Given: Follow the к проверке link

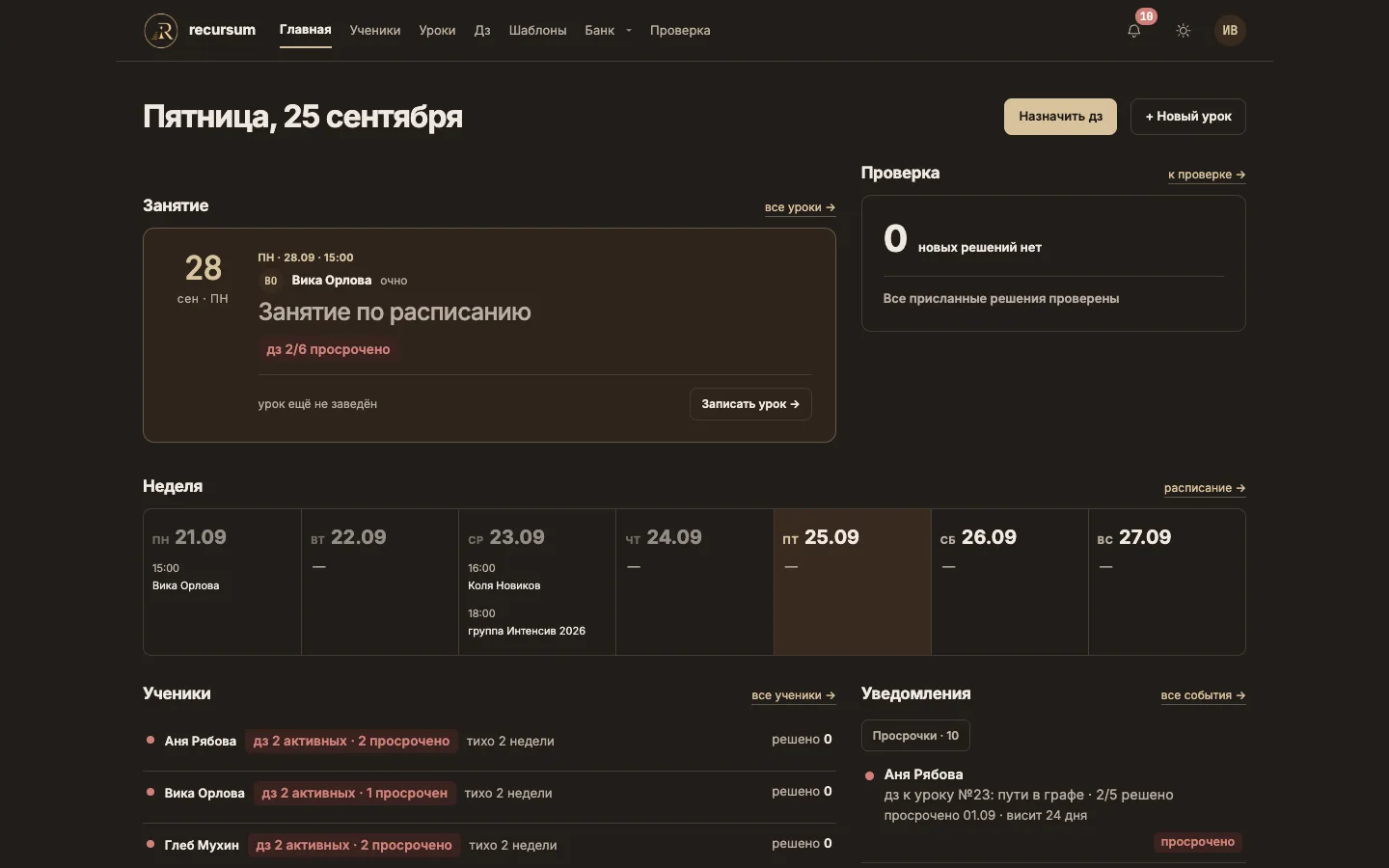Looking at the screenshot, I should pyautogui.click(x=1207, y=175).
